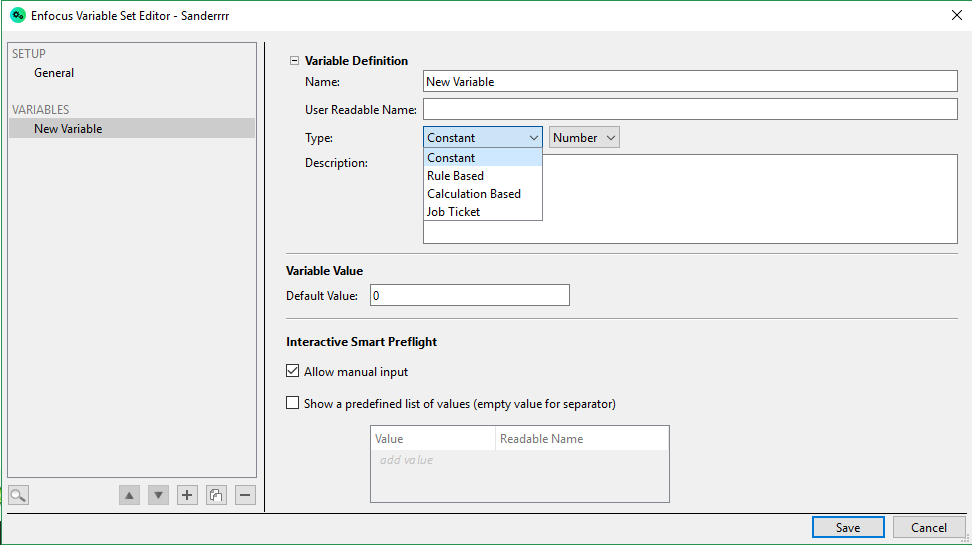Uncheck Allow manual input
This screenshot has height=545, width=972.
point(293,372)
